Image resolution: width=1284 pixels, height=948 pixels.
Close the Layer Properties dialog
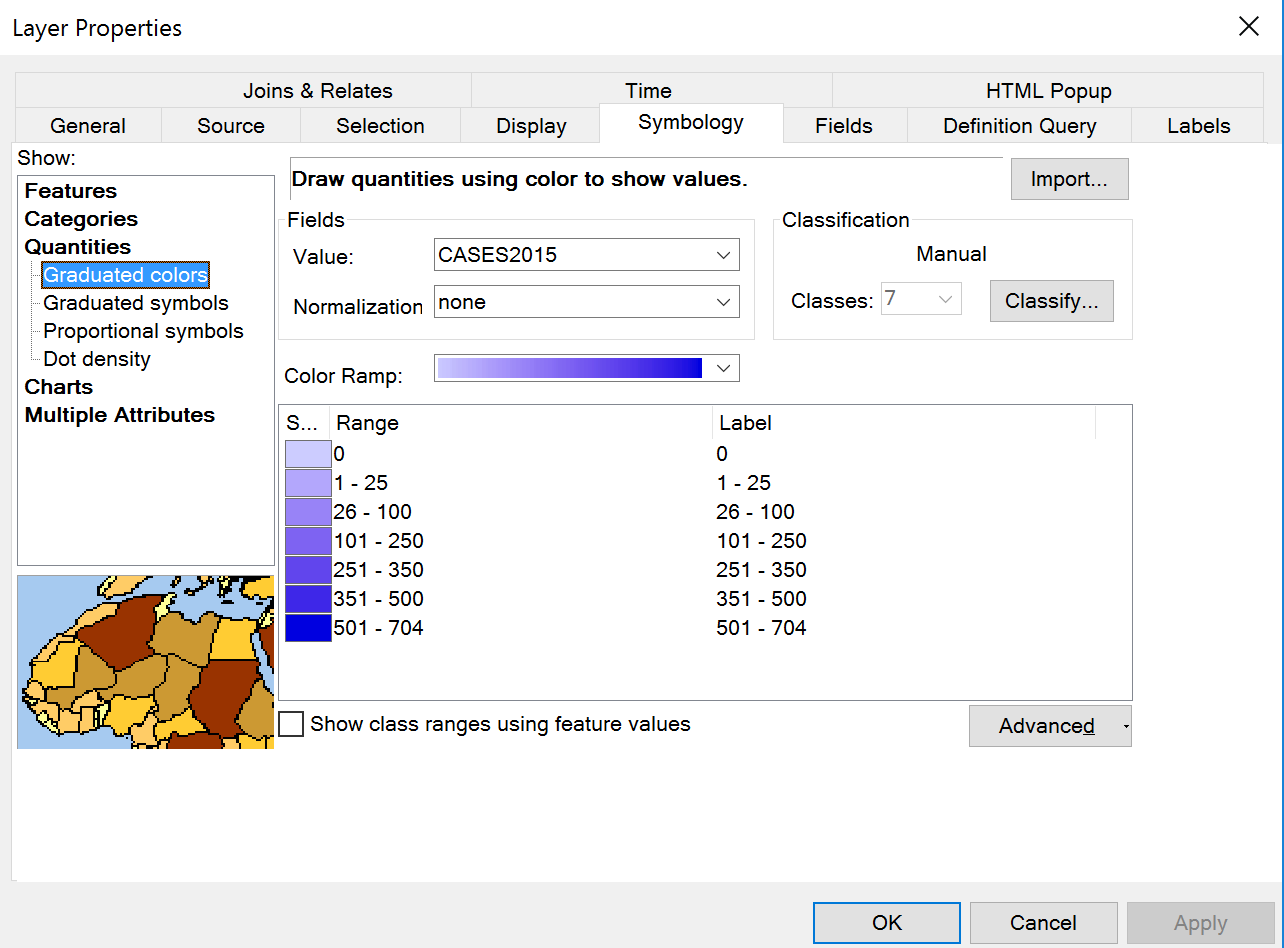click(x=1249, y=27)
